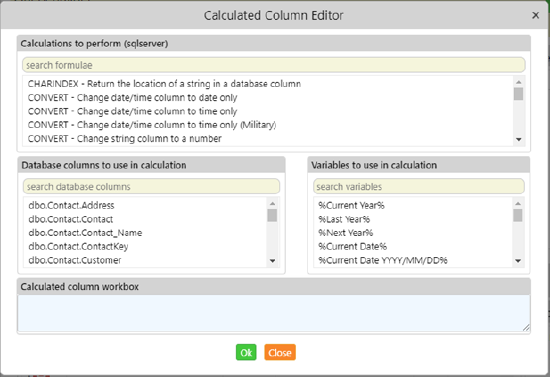Choose dbo.Contact.Address column

(x=71, y=206)
